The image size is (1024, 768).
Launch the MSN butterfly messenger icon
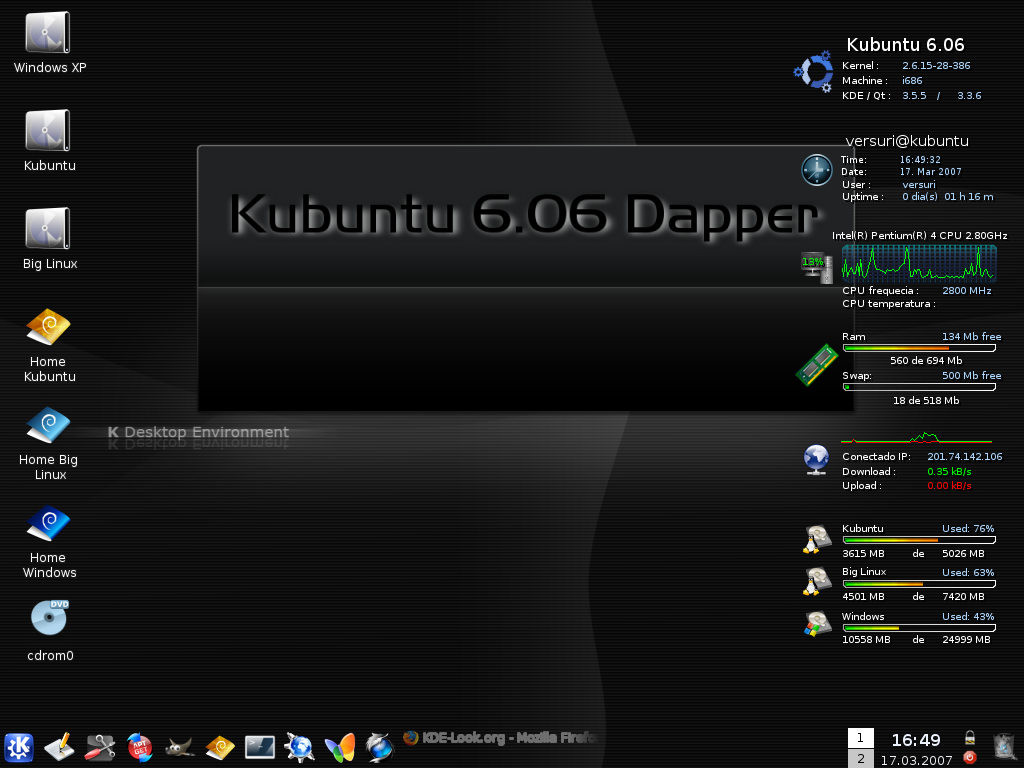pos(340,747)
